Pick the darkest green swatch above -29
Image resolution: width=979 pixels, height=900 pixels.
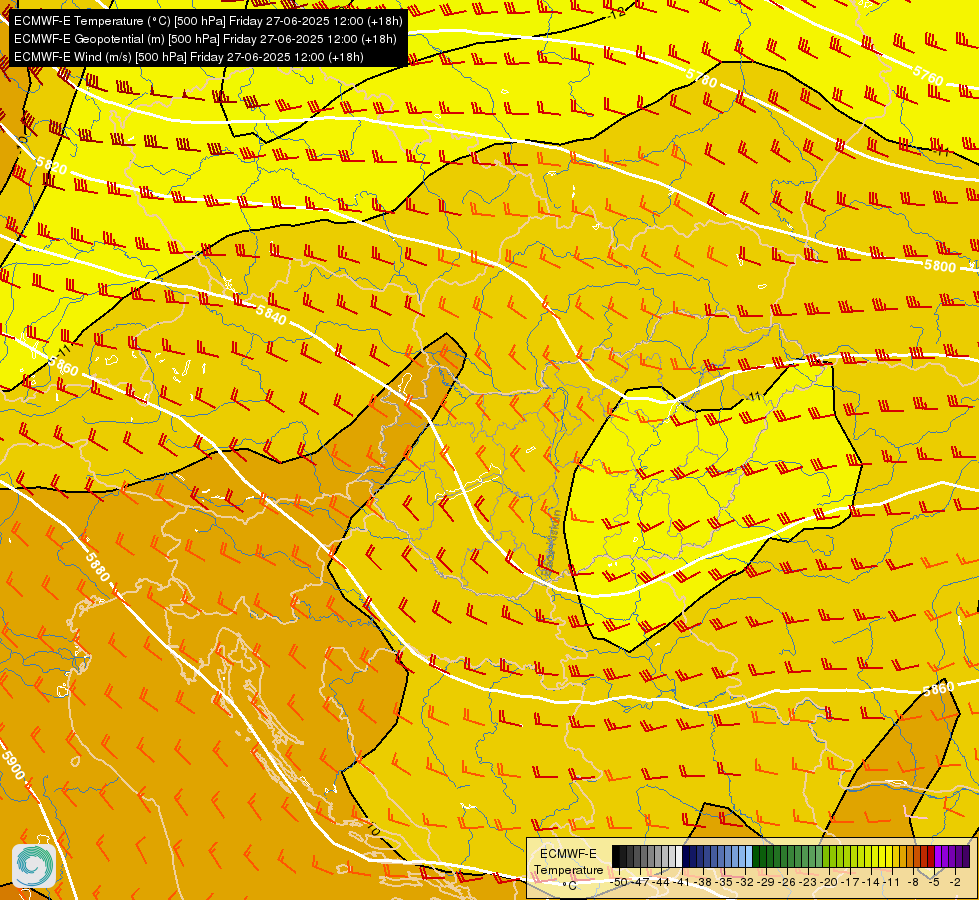(x=756, y=856)
